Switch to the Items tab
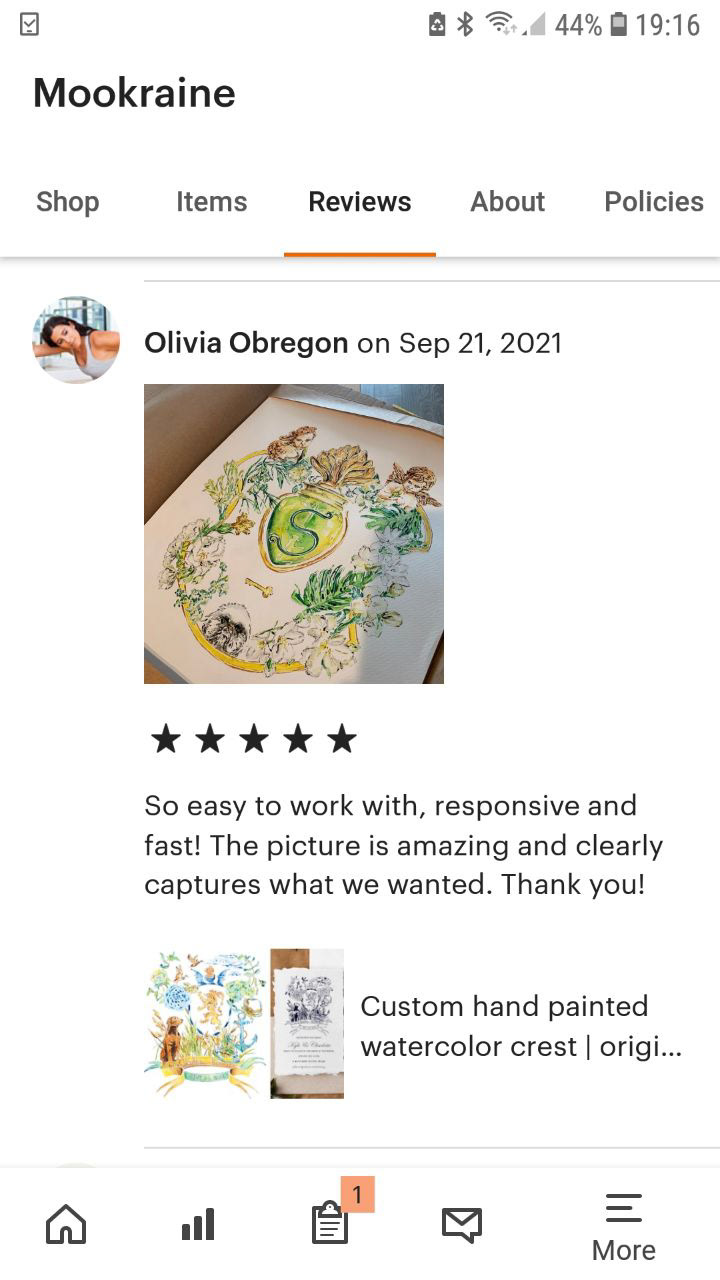The image size is (720, 1280). click(x=212, y=201)
